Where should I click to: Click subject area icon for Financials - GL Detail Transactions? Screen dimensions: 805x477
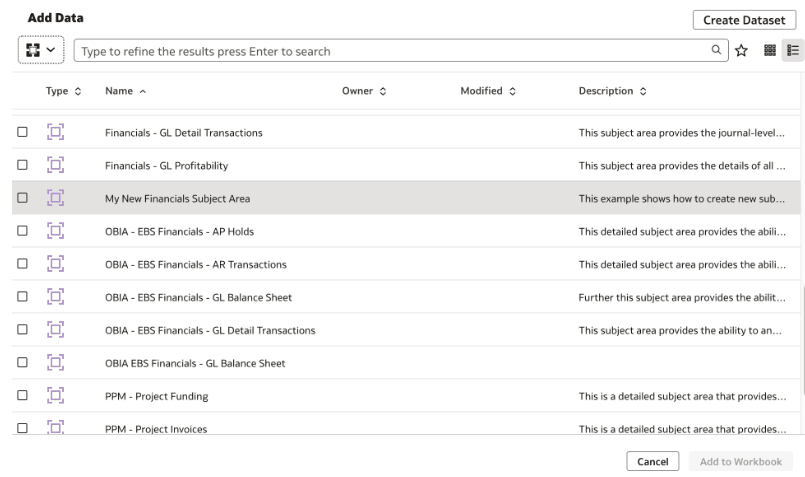click(x=55, y=132)
